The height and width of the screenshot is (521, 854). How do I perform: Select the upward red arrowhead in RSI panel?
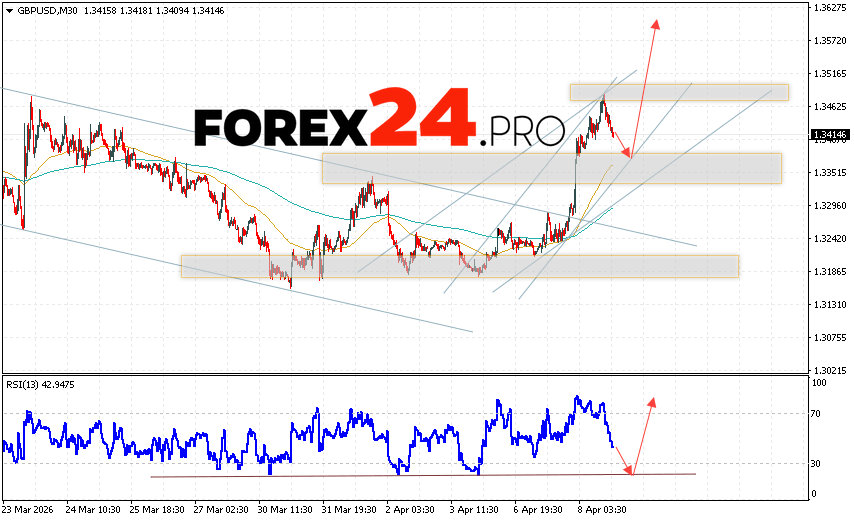point(651,402)
